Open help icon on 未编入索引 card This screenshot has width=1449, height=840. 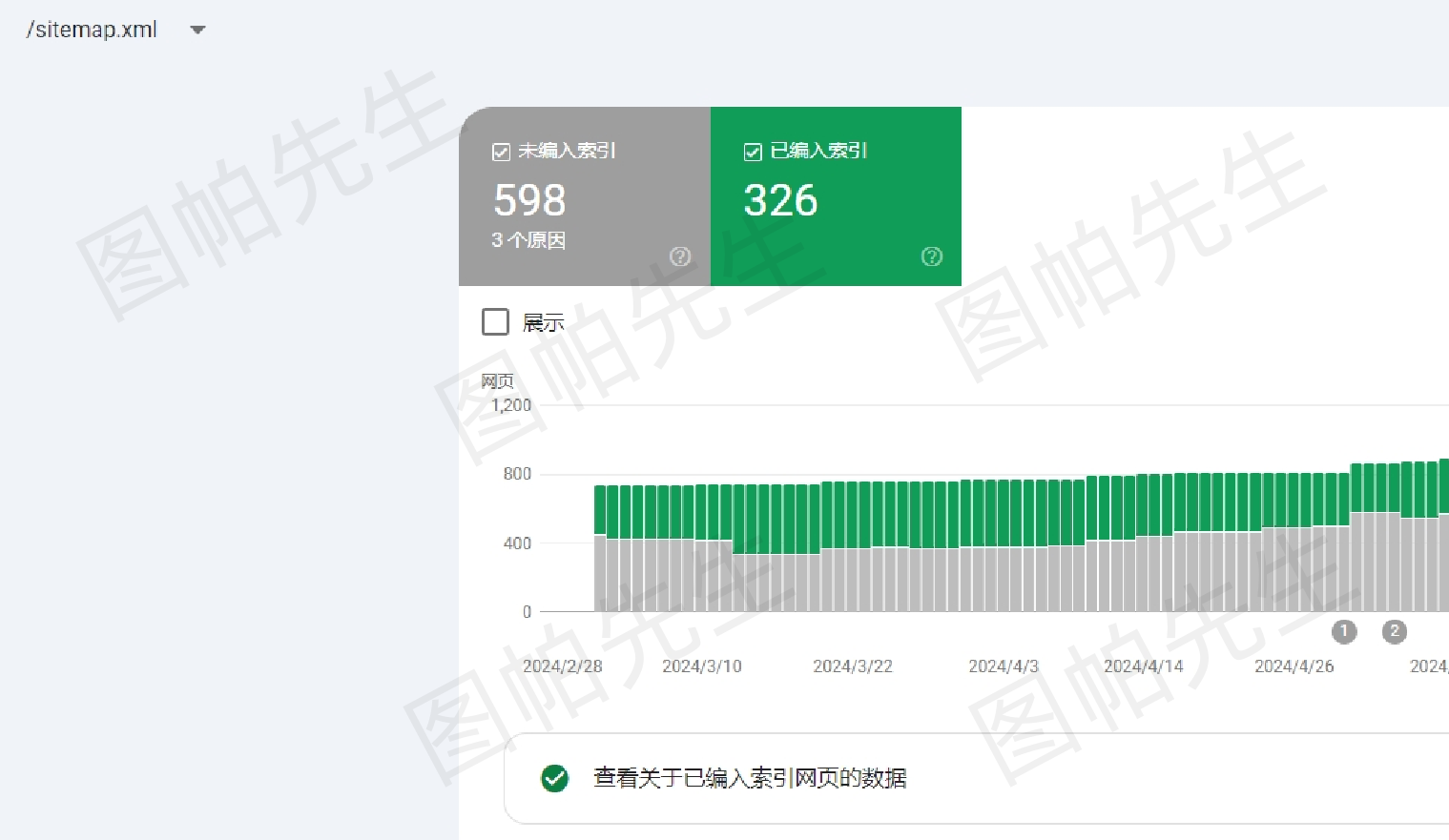tap(680, 256)
